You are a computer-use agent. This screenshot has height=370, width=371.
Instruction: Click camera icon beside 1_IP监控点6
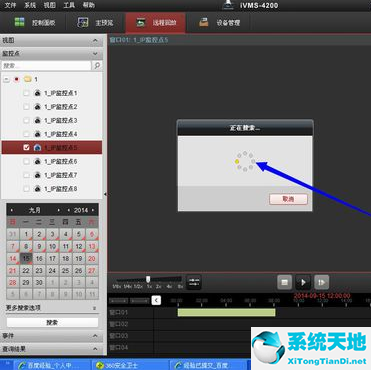pos(37,161)
